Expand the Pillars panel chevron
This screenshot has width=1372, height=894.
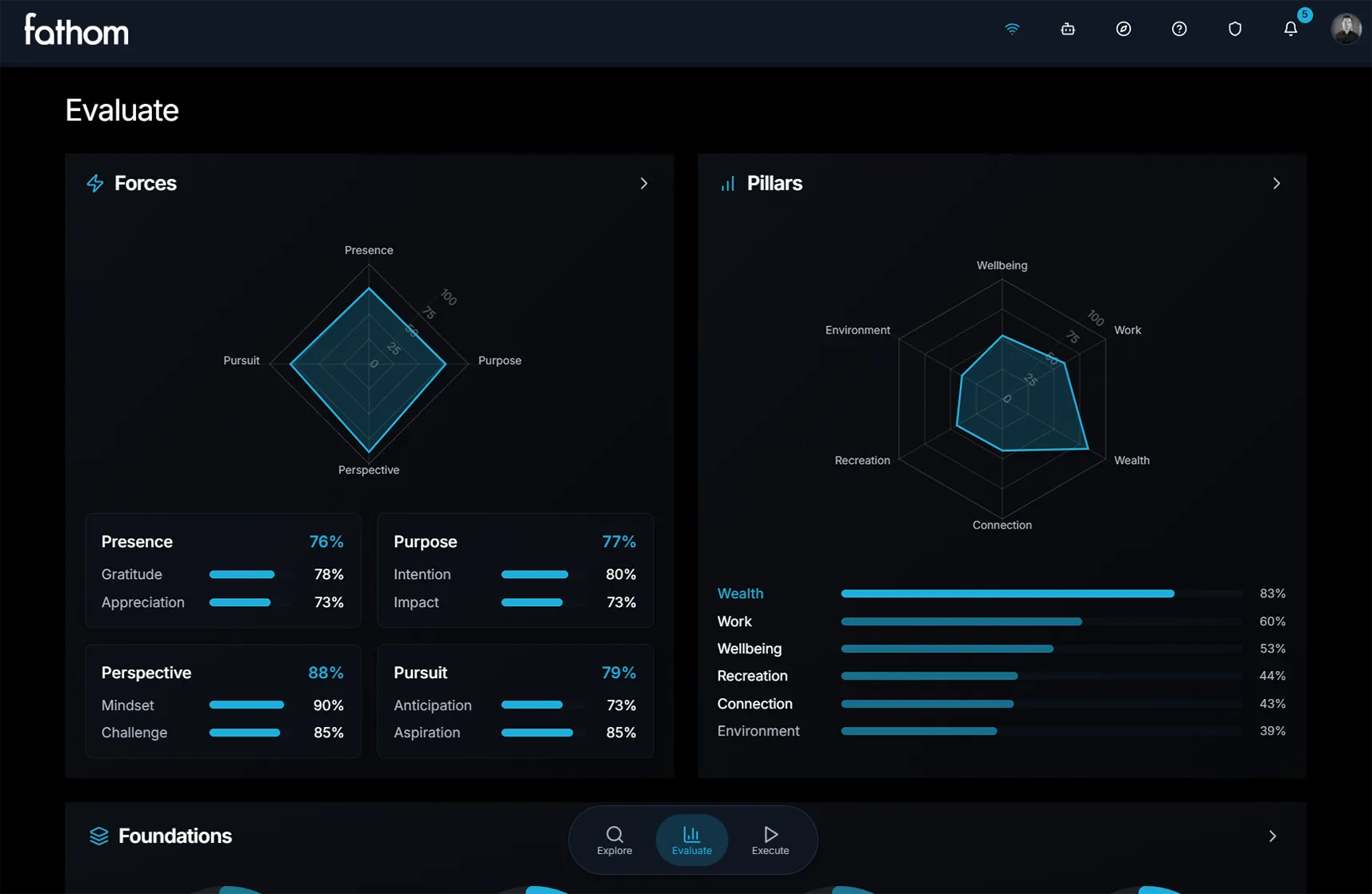click(x=1276, y=183)
